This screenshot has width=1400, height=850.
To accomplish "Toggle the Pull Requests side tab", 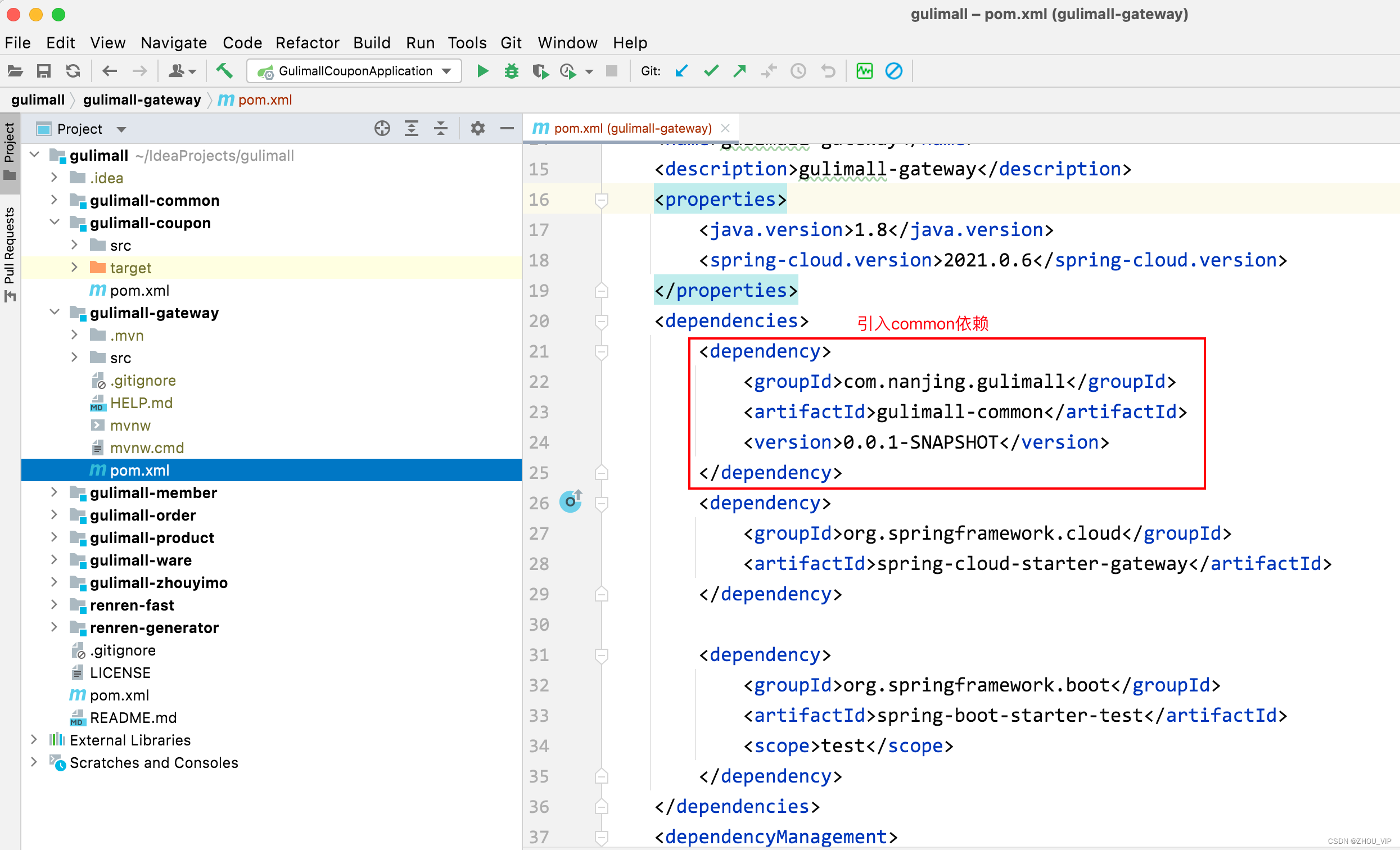I will [10, 254].
